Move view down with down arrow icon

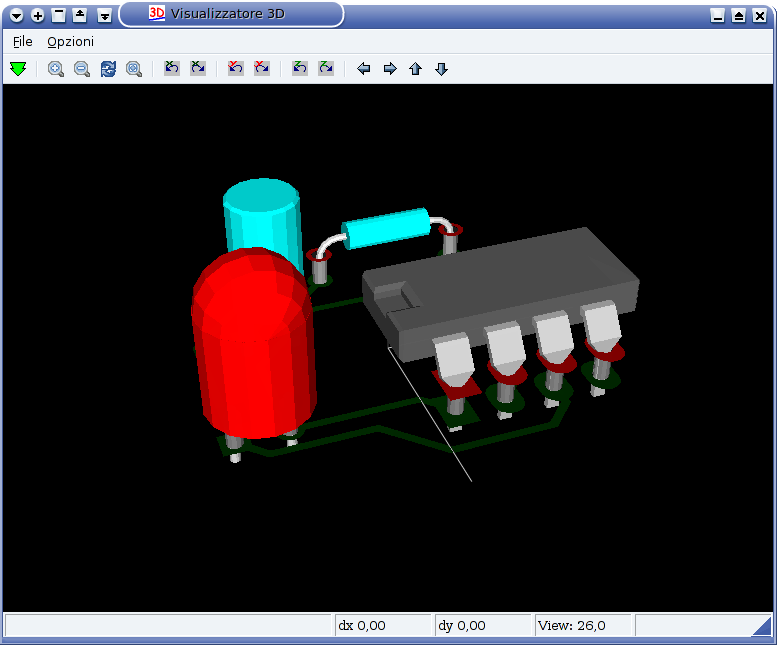pos(442,69)
